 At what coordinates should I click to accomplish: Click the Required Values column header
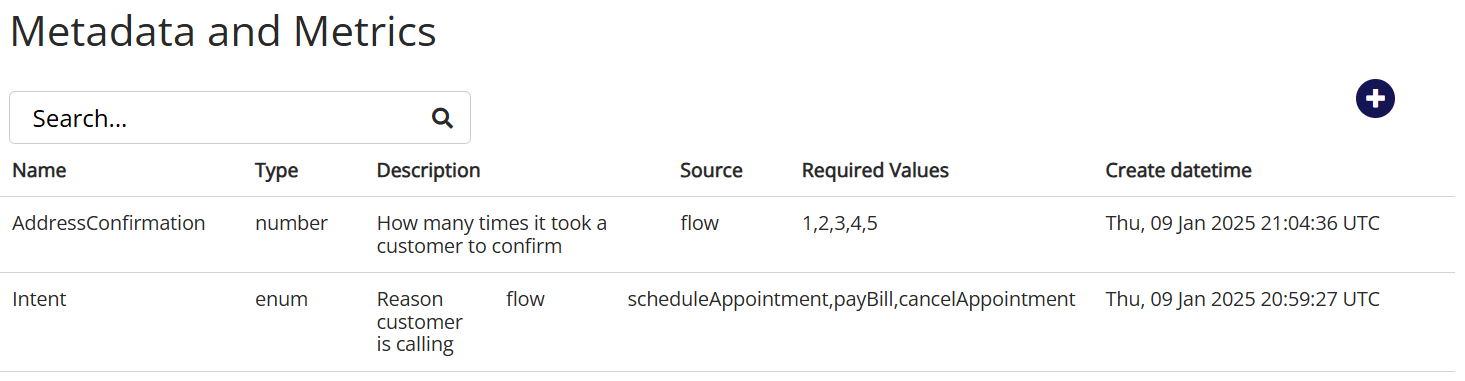(x=875, y=170)
